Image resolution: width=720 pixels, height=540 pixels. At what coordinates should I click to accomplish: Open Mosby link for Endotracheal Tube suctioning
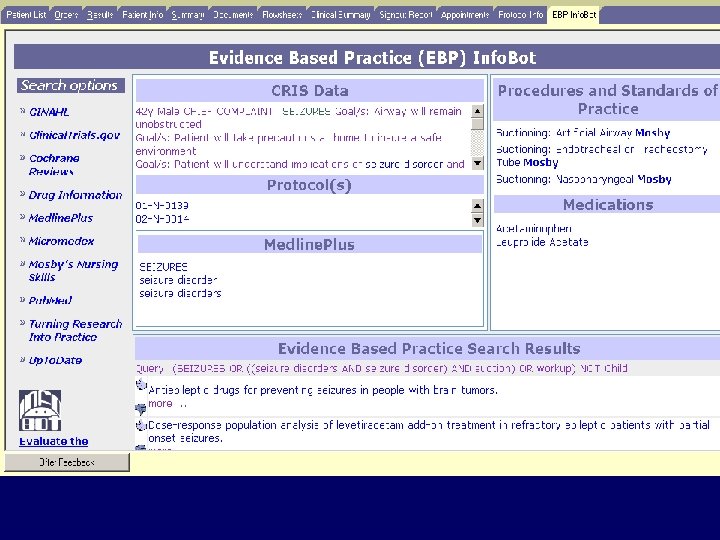click(x=541, y=163)
